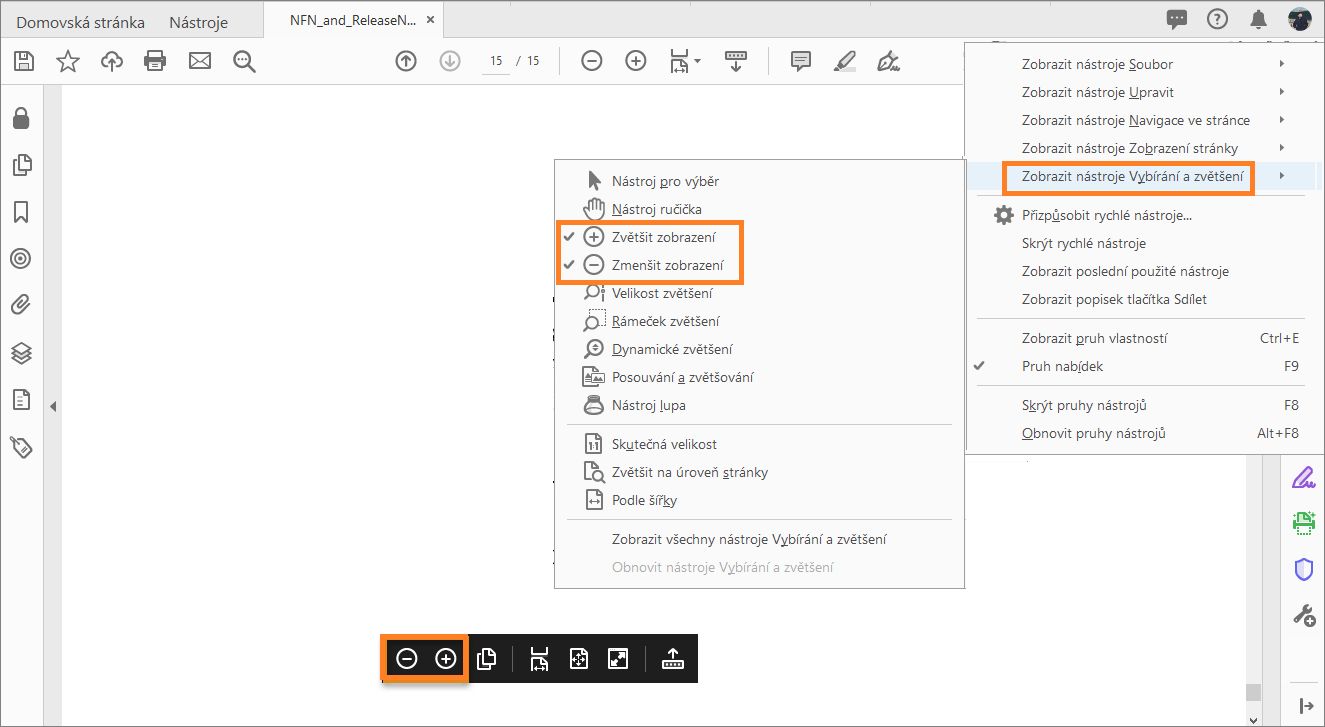The image size is (1325, 727).
Task: Open the find text magnifier icon
Action: point(245,61)
